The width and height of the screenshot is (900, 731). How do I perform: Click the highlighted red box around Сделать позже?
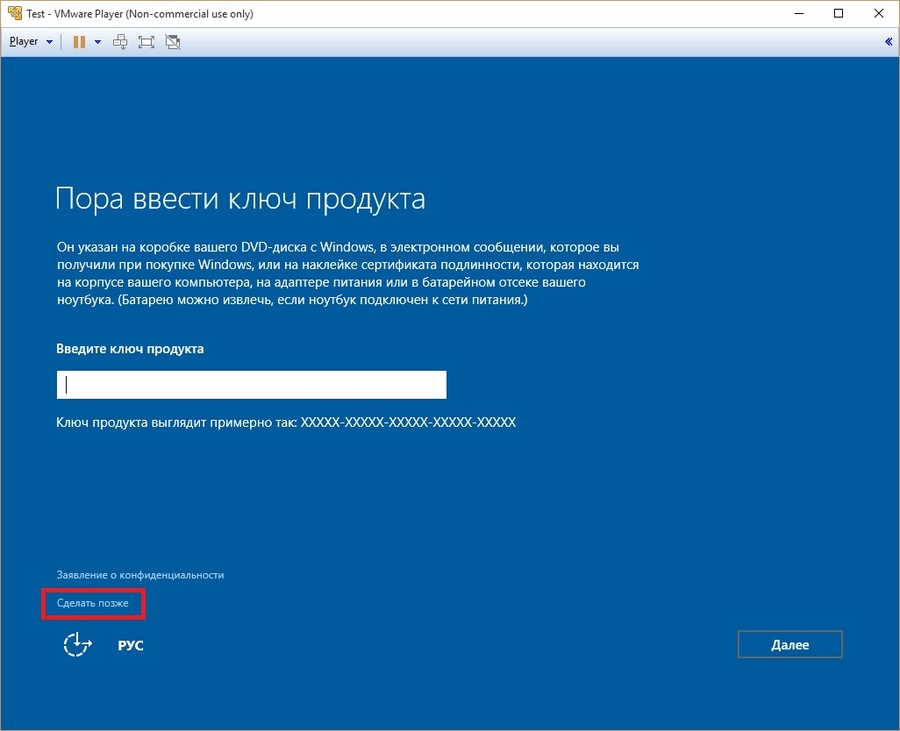92,604
